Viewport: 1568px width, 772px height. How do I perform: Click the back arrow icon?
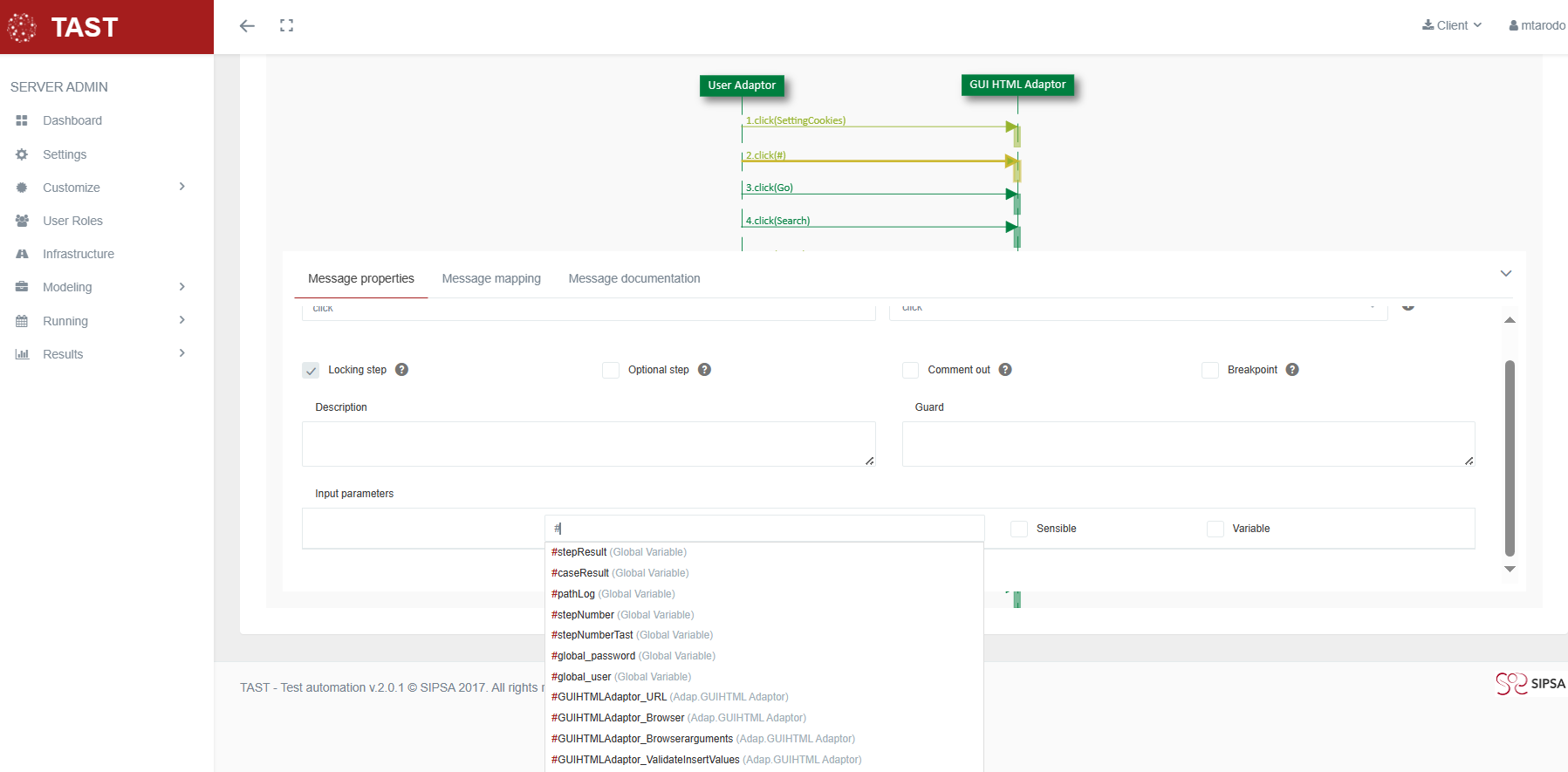point(247,26)
